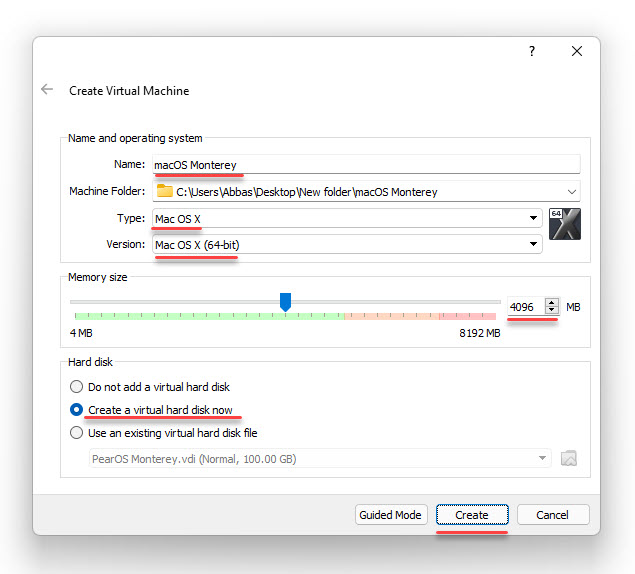
Task: Click the back arrow icon
Action: 47,90
